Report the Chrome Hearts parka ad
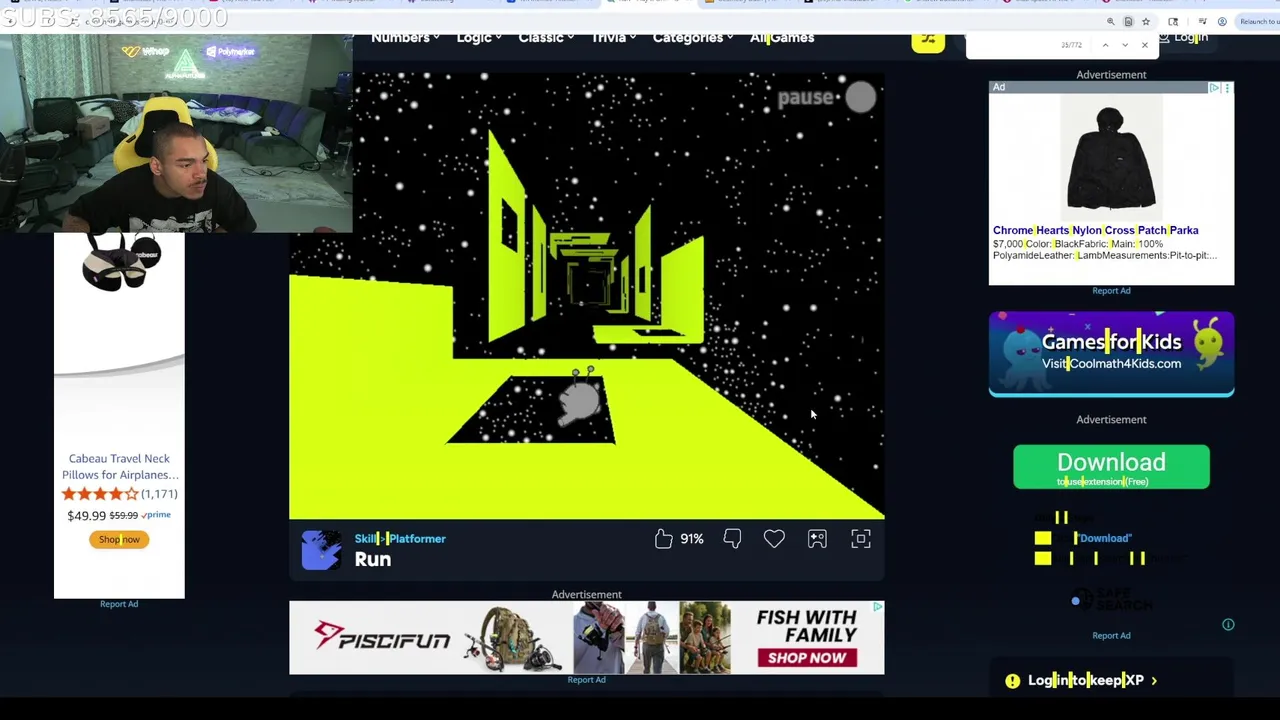This screenshot has height=720, width=1280. [x=1111, y=291]
